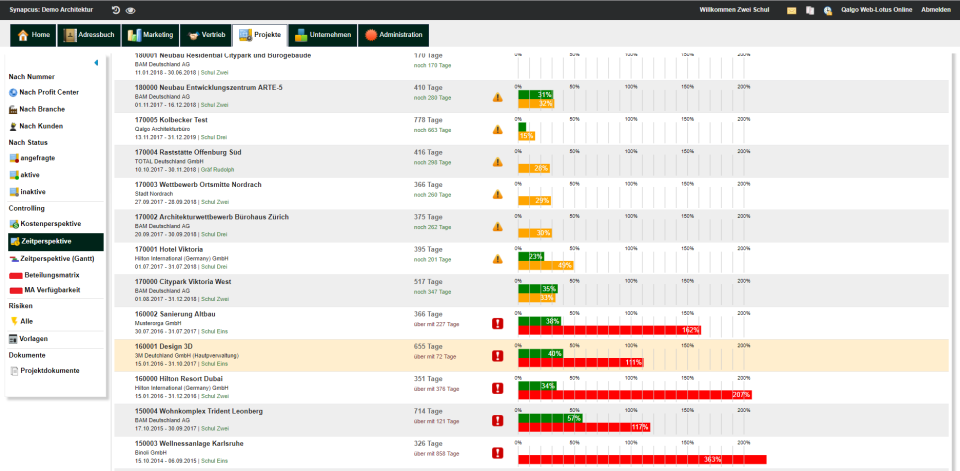Open the mail envelope icon

pyautogui.click(x=792, y=10)
